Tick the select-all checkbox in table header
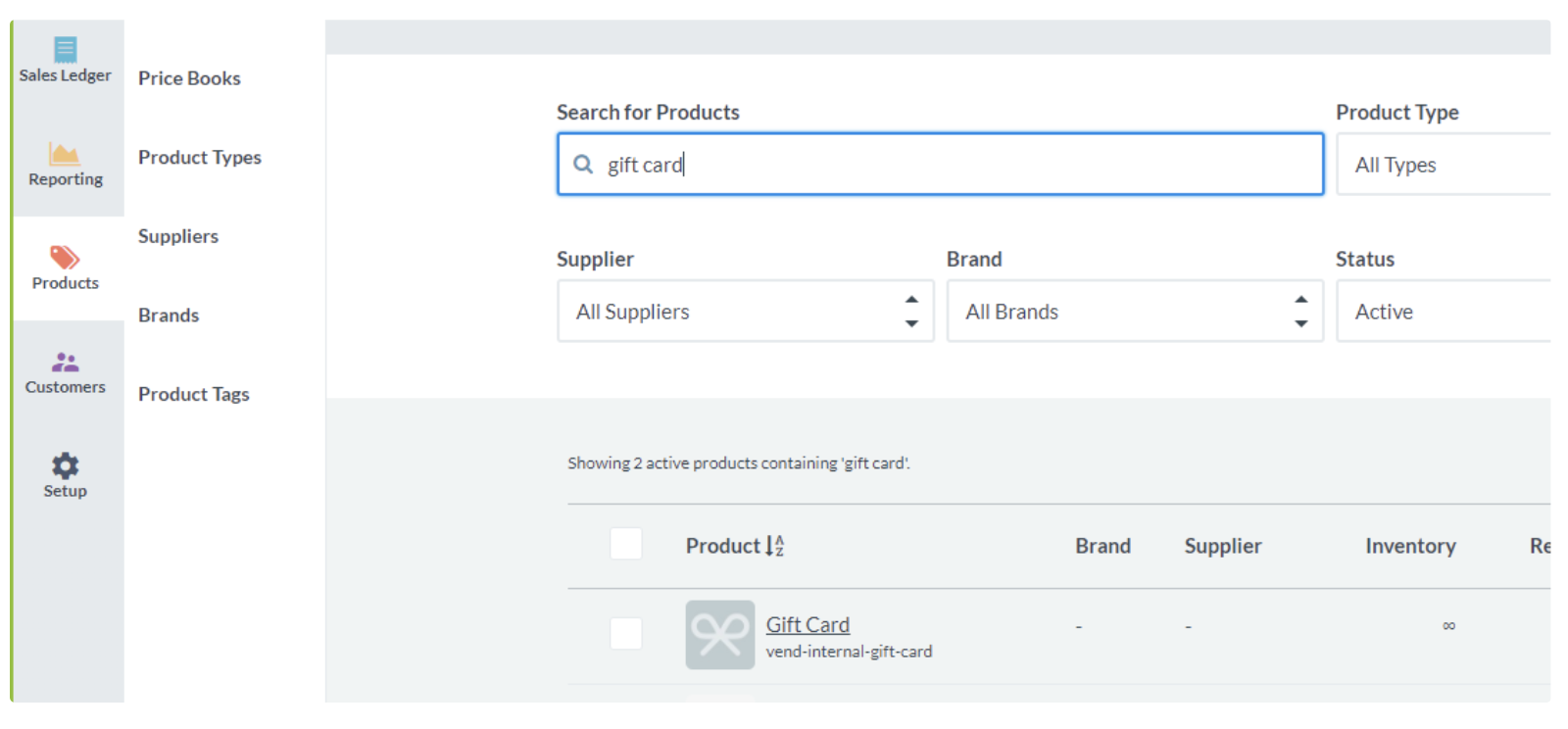Image resolution: width=1568 pixels, height=729 pixels. (625, 544)
